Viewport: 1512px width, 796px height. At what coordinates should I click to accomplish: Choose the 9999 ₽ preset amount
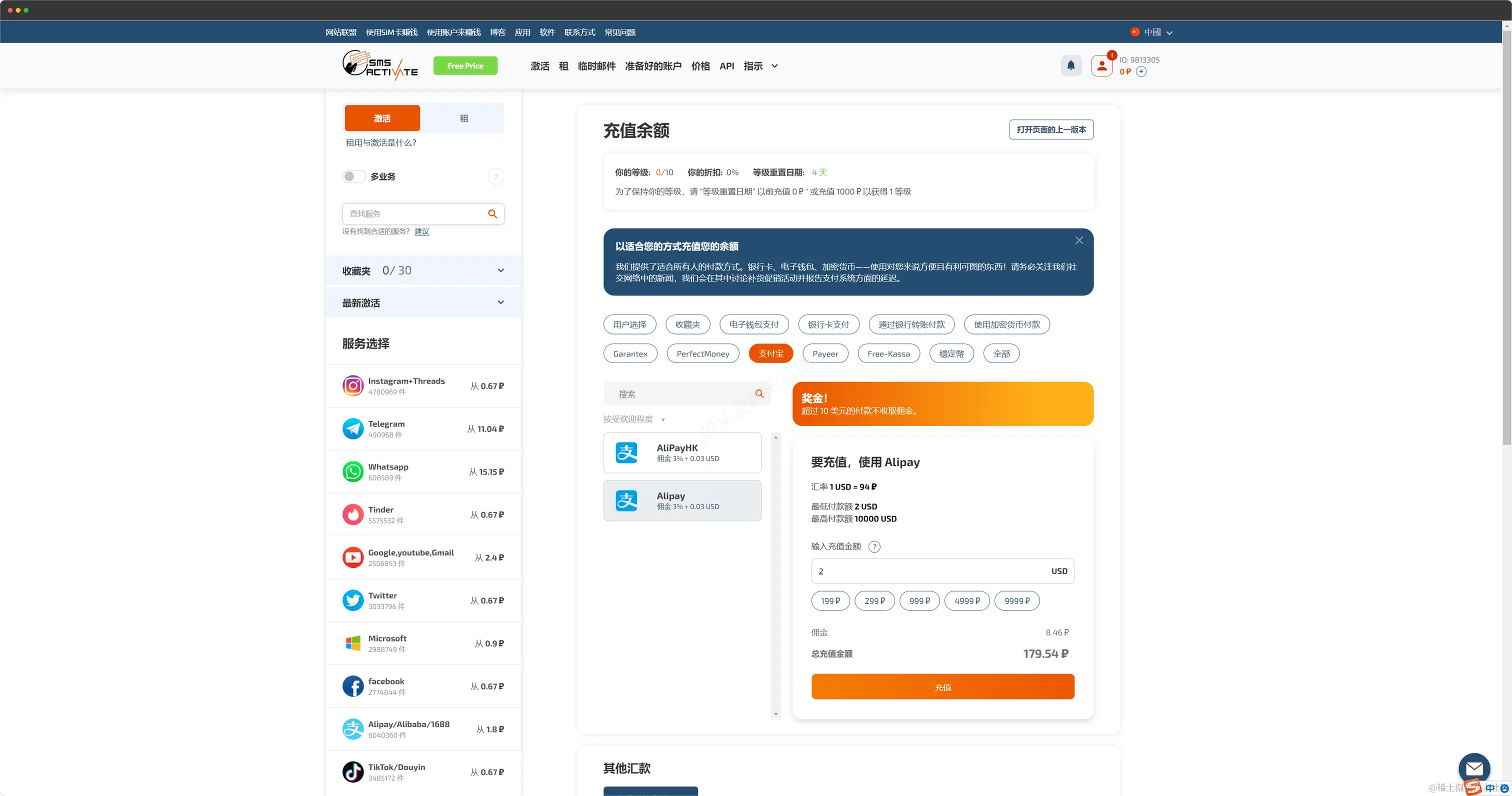click(1016, 600)
